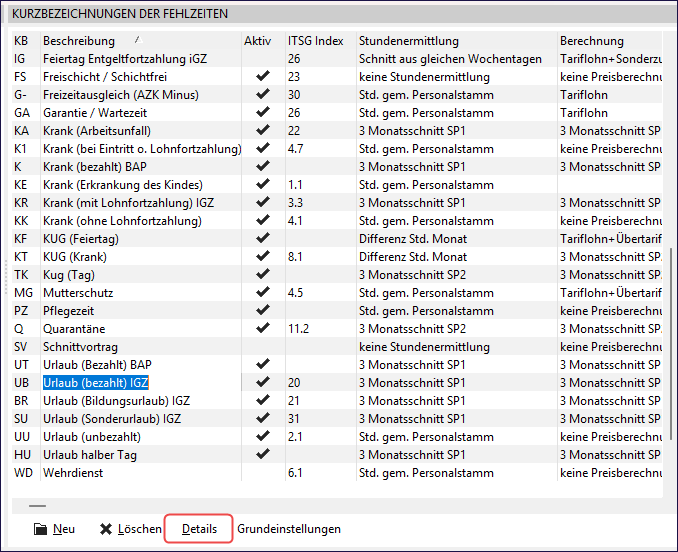
Task: Click ITSG Index value 4.7
Action: (296, 149)
